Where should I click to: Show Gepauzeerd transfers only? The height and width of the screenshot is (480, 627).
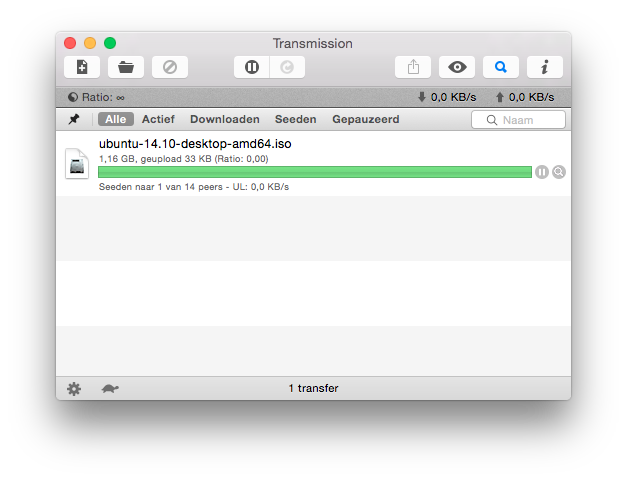[366, 119]
